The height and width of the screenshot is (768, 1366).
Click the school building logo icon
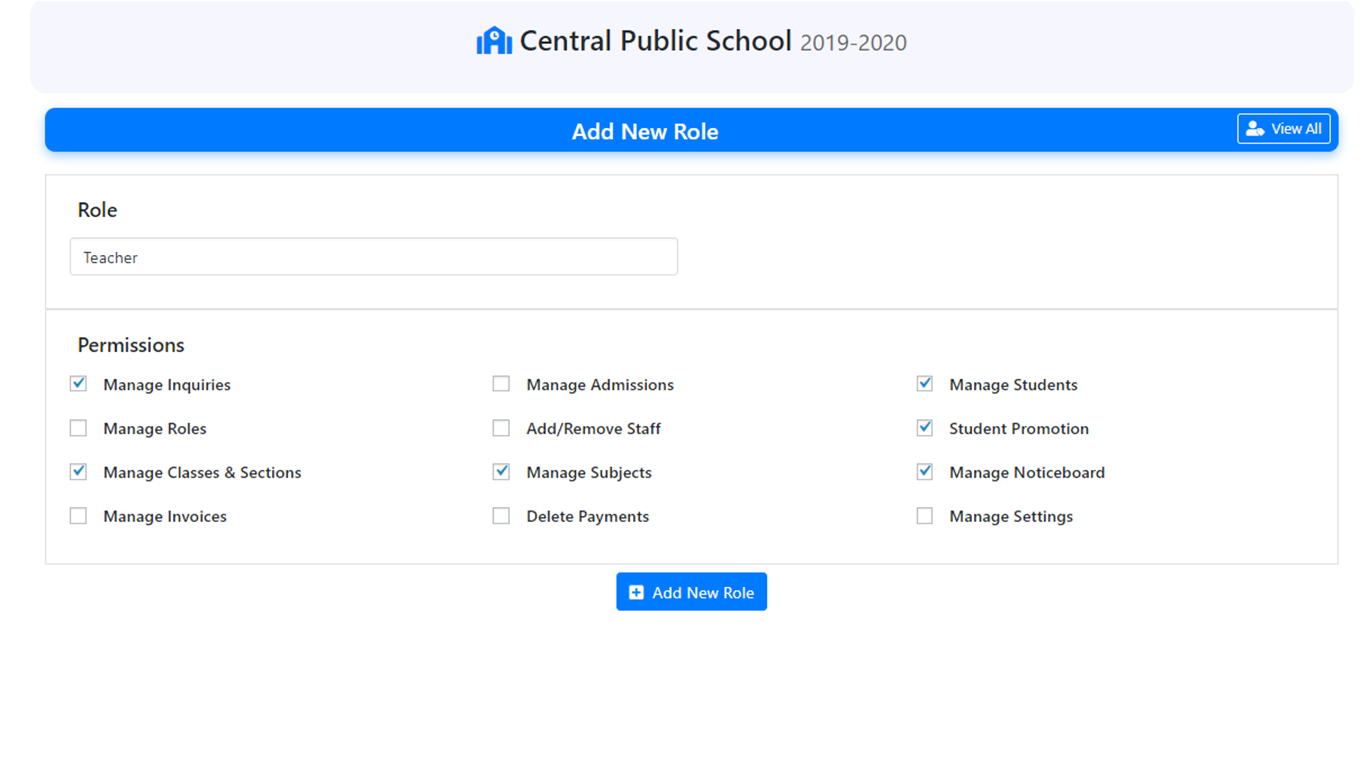point(494,41)
